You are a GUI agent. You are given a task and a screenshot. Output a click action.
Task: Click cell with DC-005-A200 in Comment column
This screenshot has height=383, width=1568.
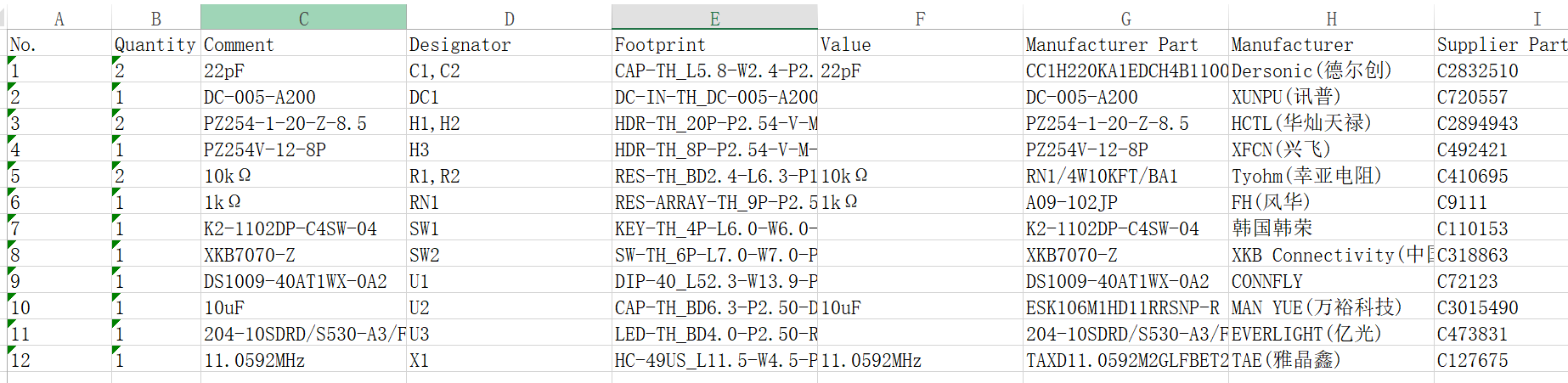tap(303, 98)
